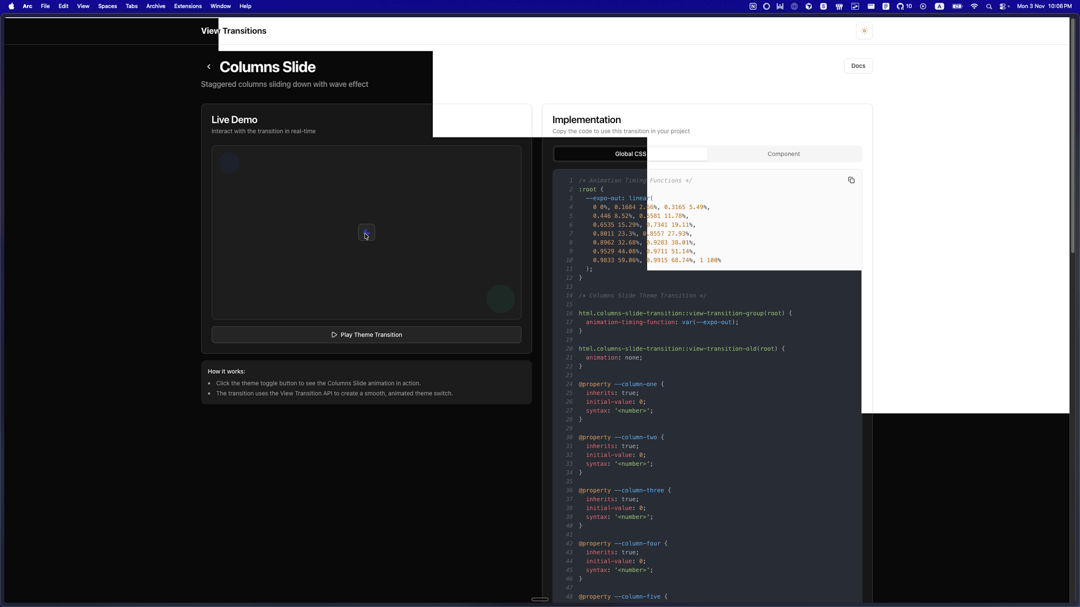1080x607 pixels.
Task: Click the '@property --column-four' line
Action: point(623,544)
